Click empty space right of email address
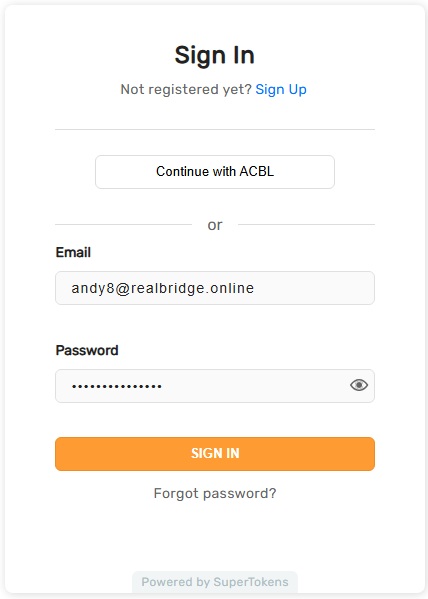This screenshot has height=599, width=428. (x=313, y=288)
